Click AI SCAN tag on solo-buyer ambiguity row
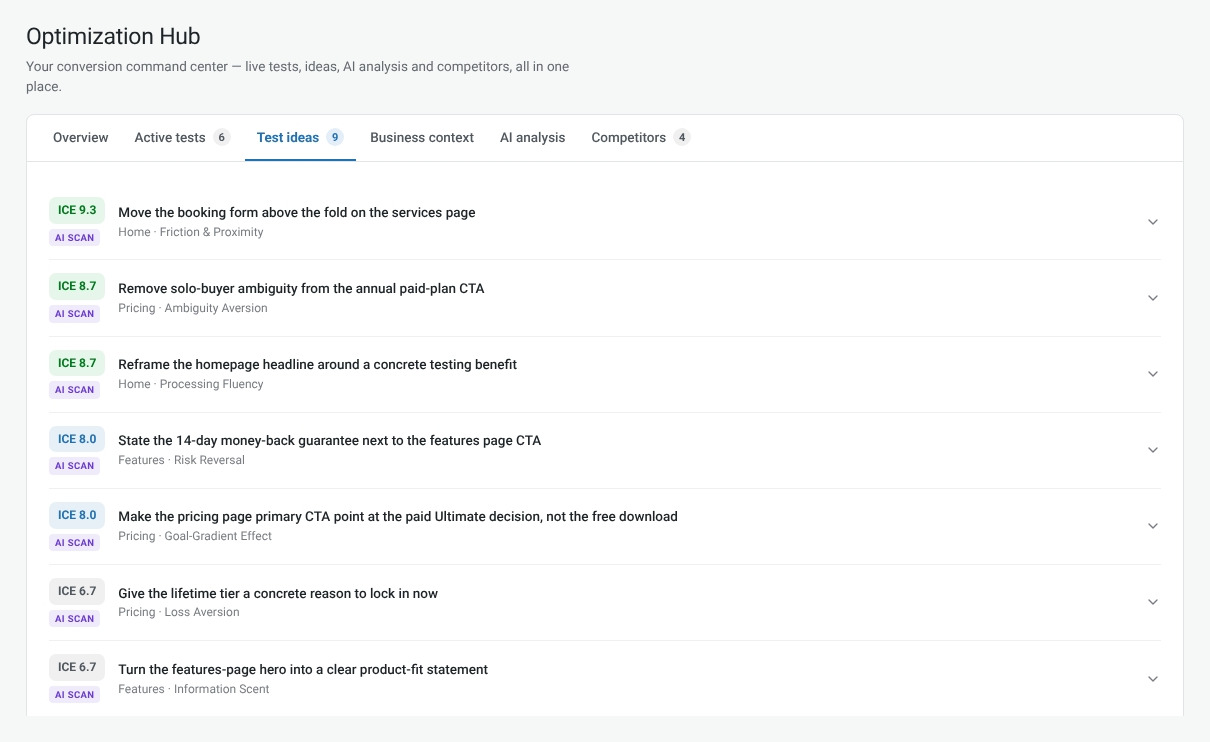 tap(74, 314)
